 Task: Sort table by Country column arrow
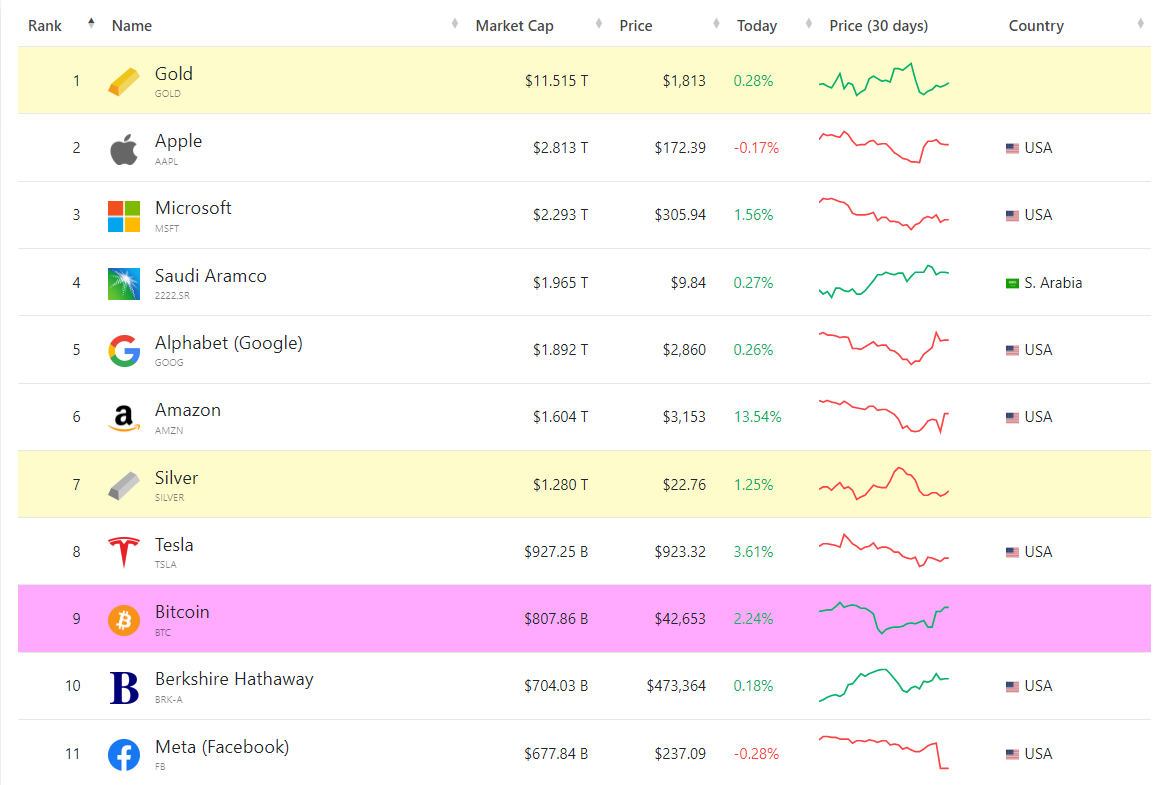point(1140,24)
